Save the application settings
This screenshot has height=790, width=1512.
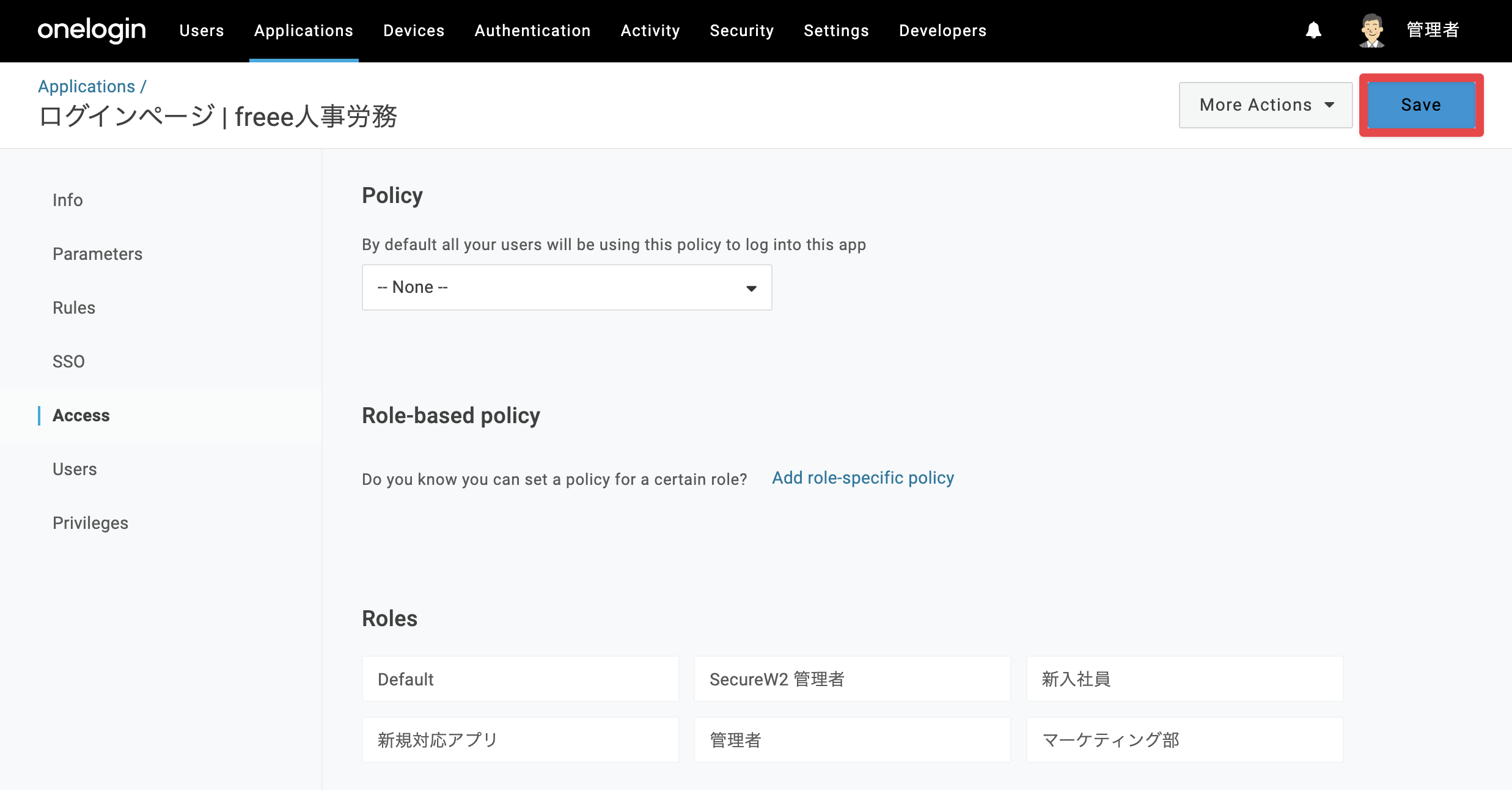click(1421, 105)
